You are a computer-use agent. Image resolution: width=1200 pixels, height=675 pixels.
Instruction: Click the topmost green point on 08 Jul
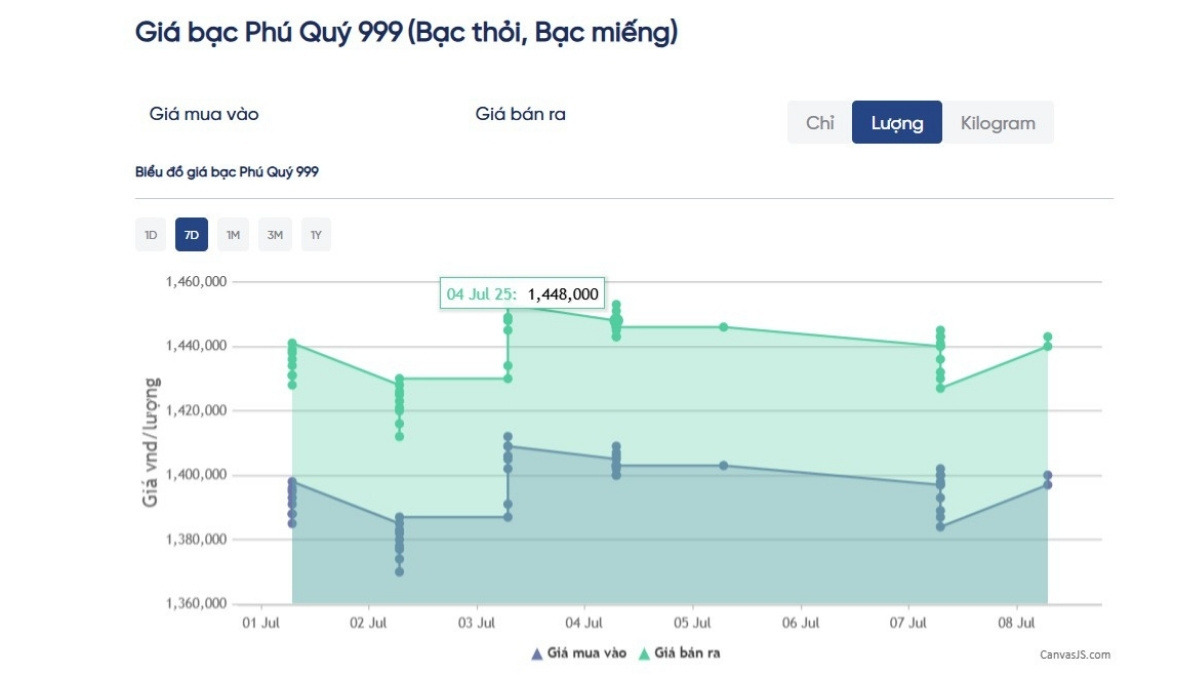[1047, 337]
